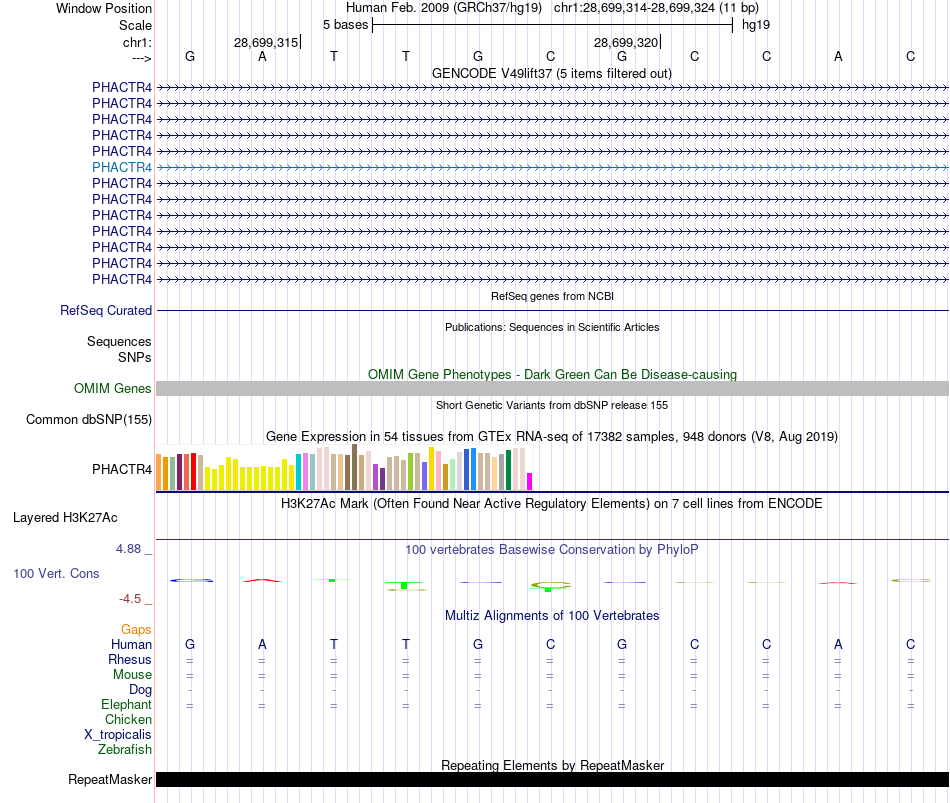Click the gray OMIM Genes bar
This screenshot has width=950, height=803.
coord(552,388)
